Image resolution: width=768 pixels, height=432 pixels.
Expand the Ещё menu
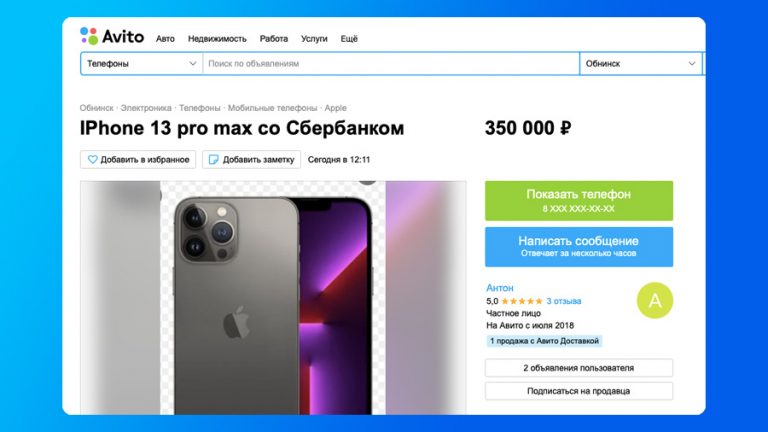(349, 39)
